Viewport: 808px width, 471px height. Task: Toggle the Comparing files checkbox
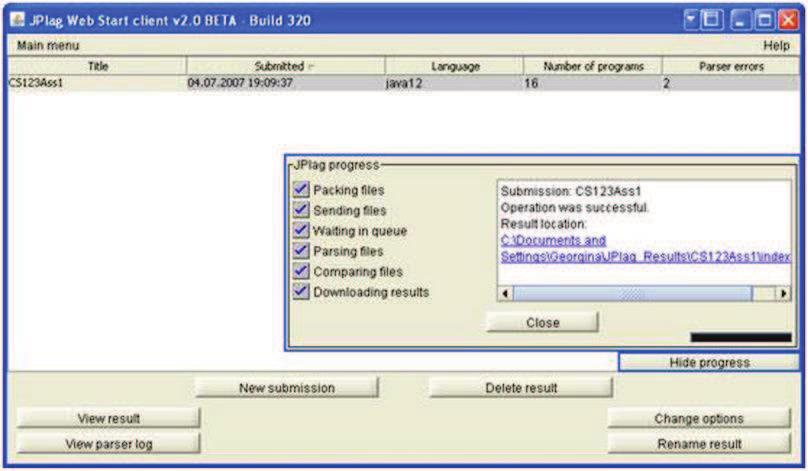(301, 271)
